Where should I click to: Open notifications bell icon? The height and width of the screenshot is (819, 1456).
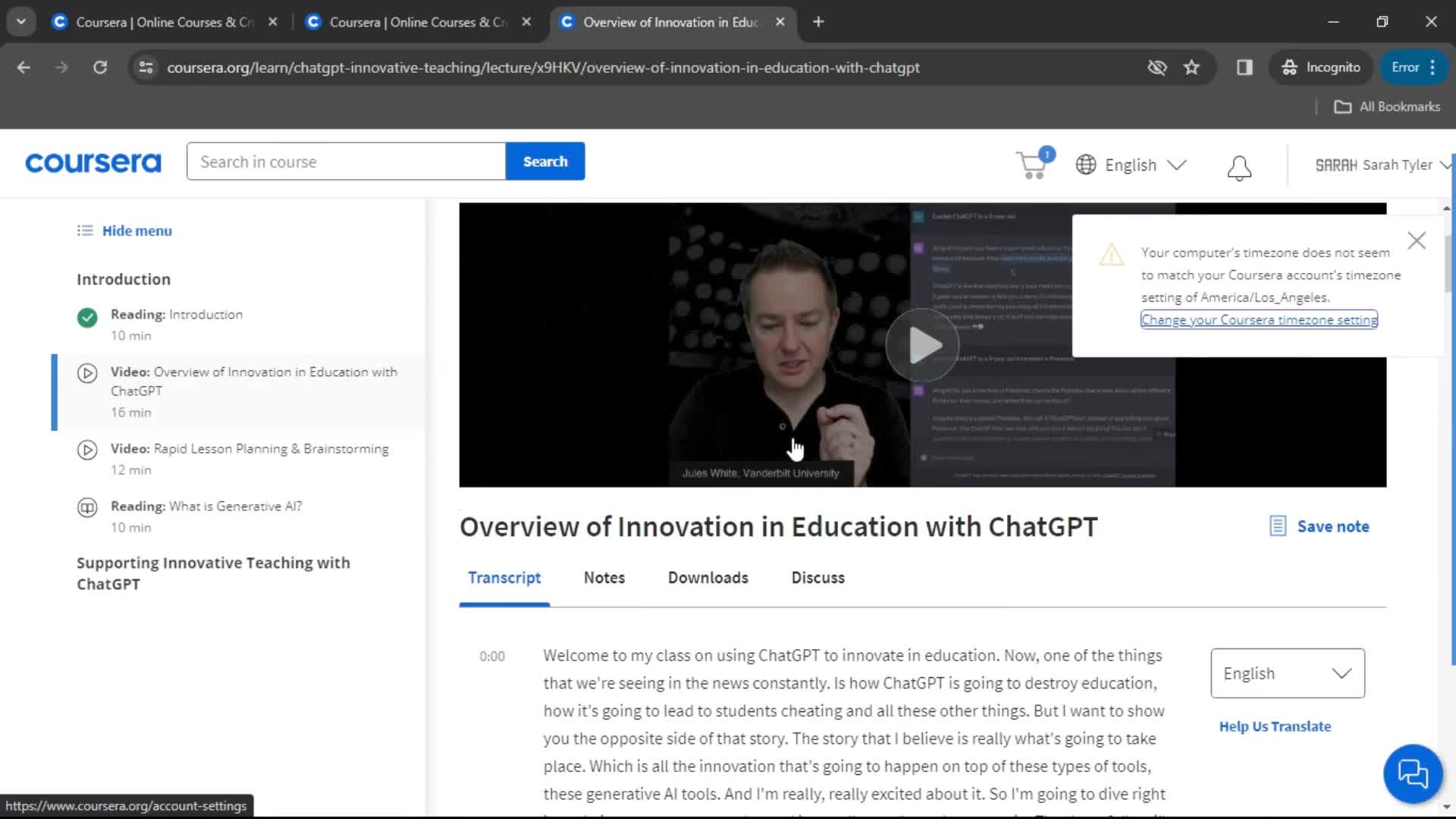click(1239, 167)
